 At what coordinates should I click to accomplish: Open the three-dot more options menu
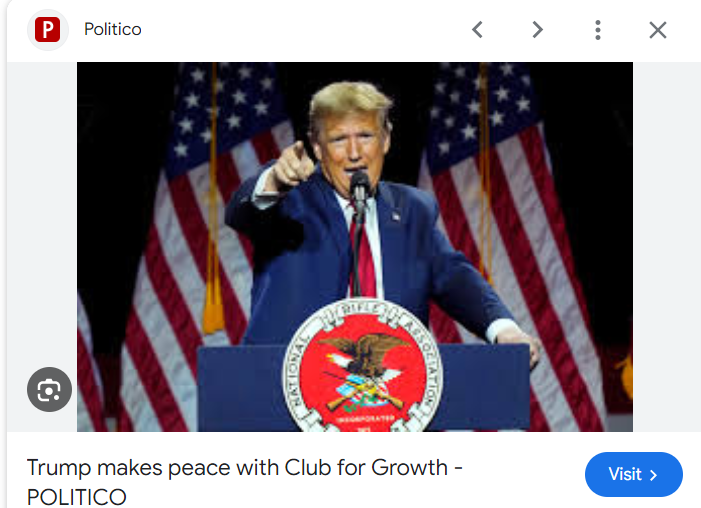pos(598,30)
